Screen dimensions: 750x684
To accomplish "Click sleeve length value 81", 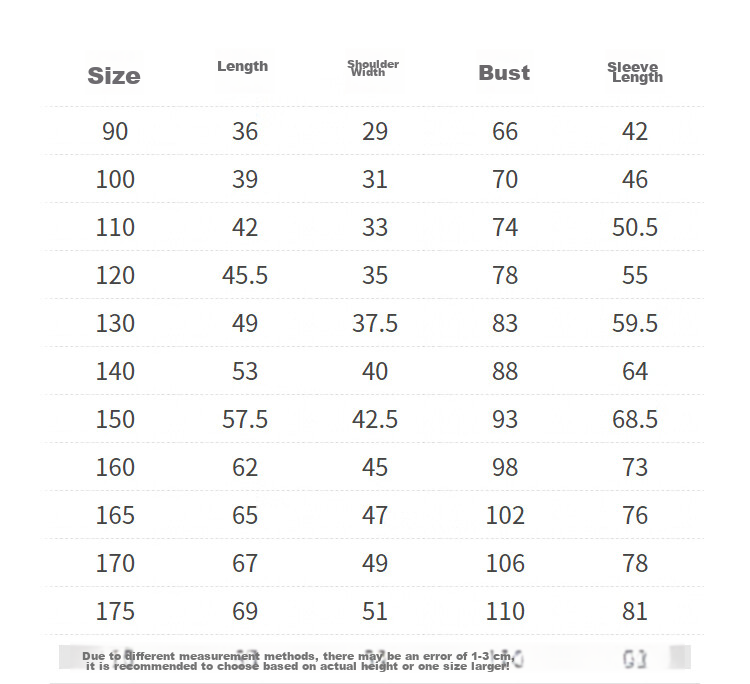I will 635,611.
